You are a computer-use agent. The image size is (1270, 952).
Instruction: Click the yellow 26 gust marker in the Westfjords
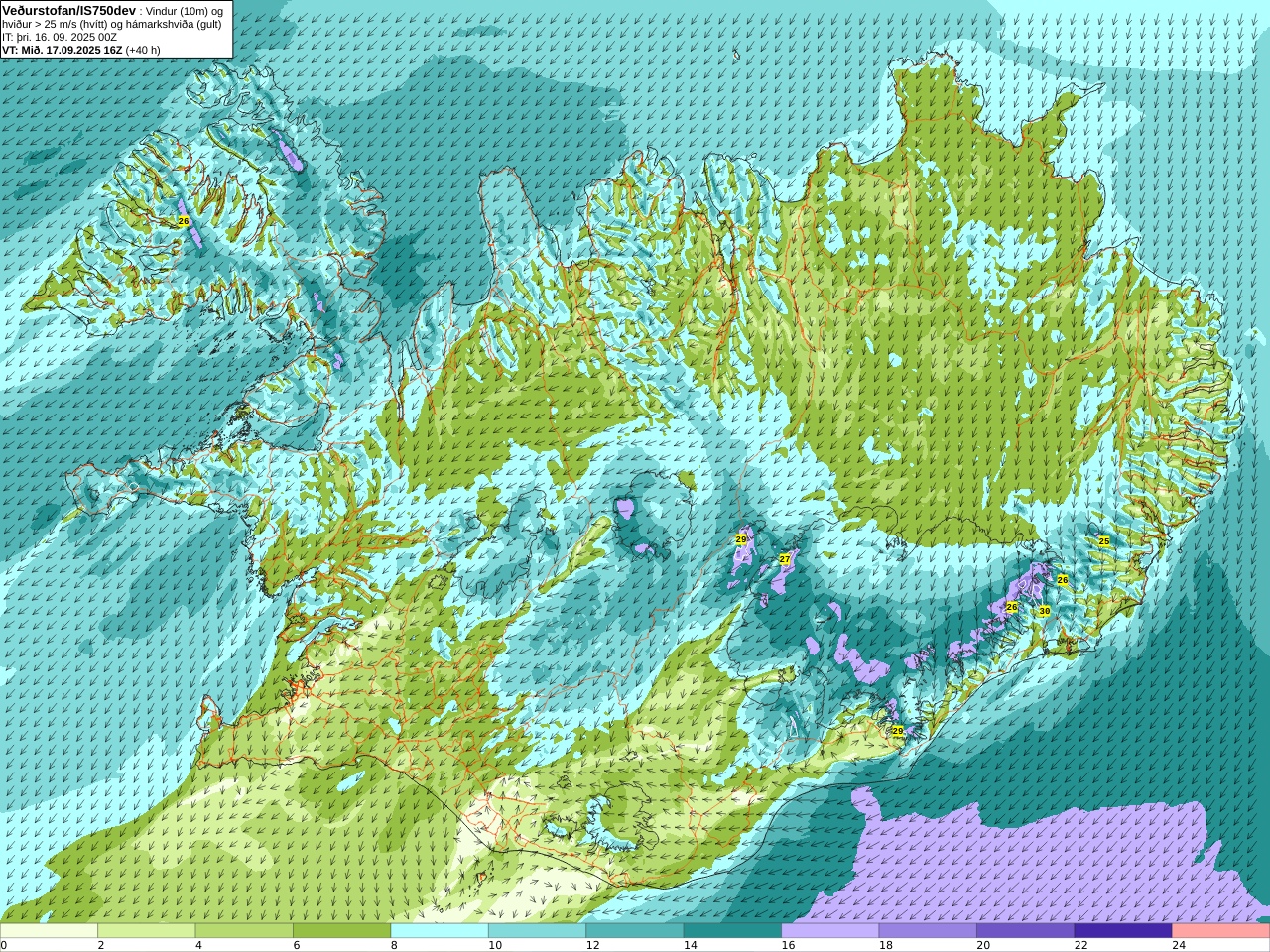pyautogui.click(x=184, y=221)
